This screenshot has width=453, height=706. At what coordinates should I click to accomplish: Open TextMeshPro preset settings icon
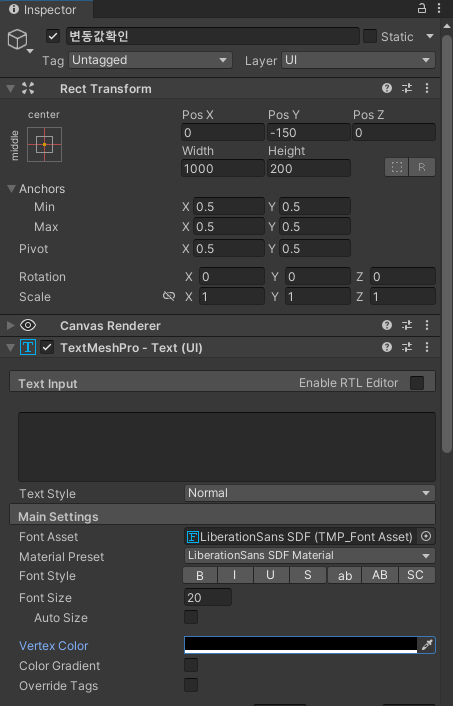pyautogui.click(x=407, y=347)
